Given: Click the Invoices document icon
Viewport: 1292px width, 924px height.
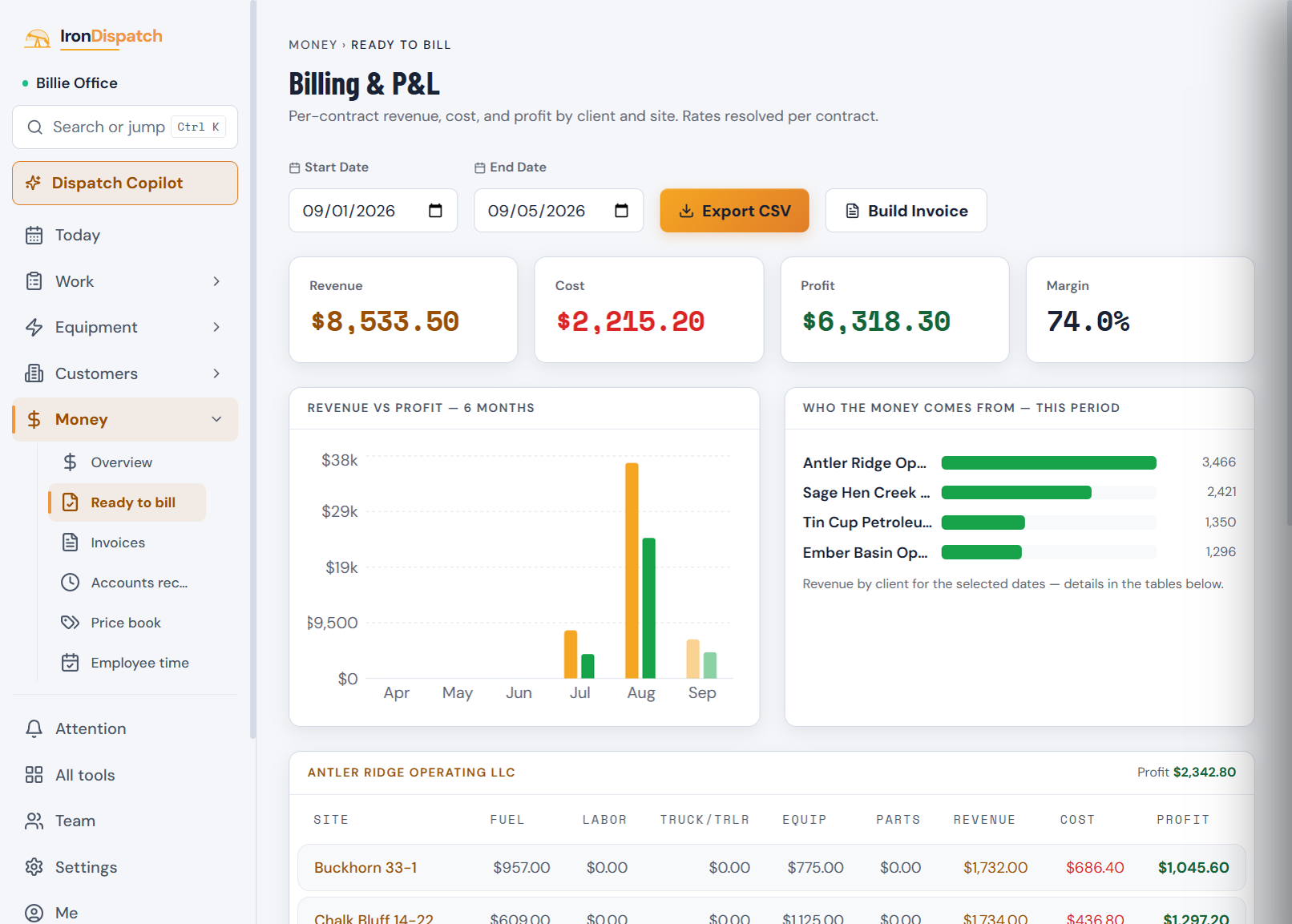Looking at the screenshot, I should [x=71, y=543].
